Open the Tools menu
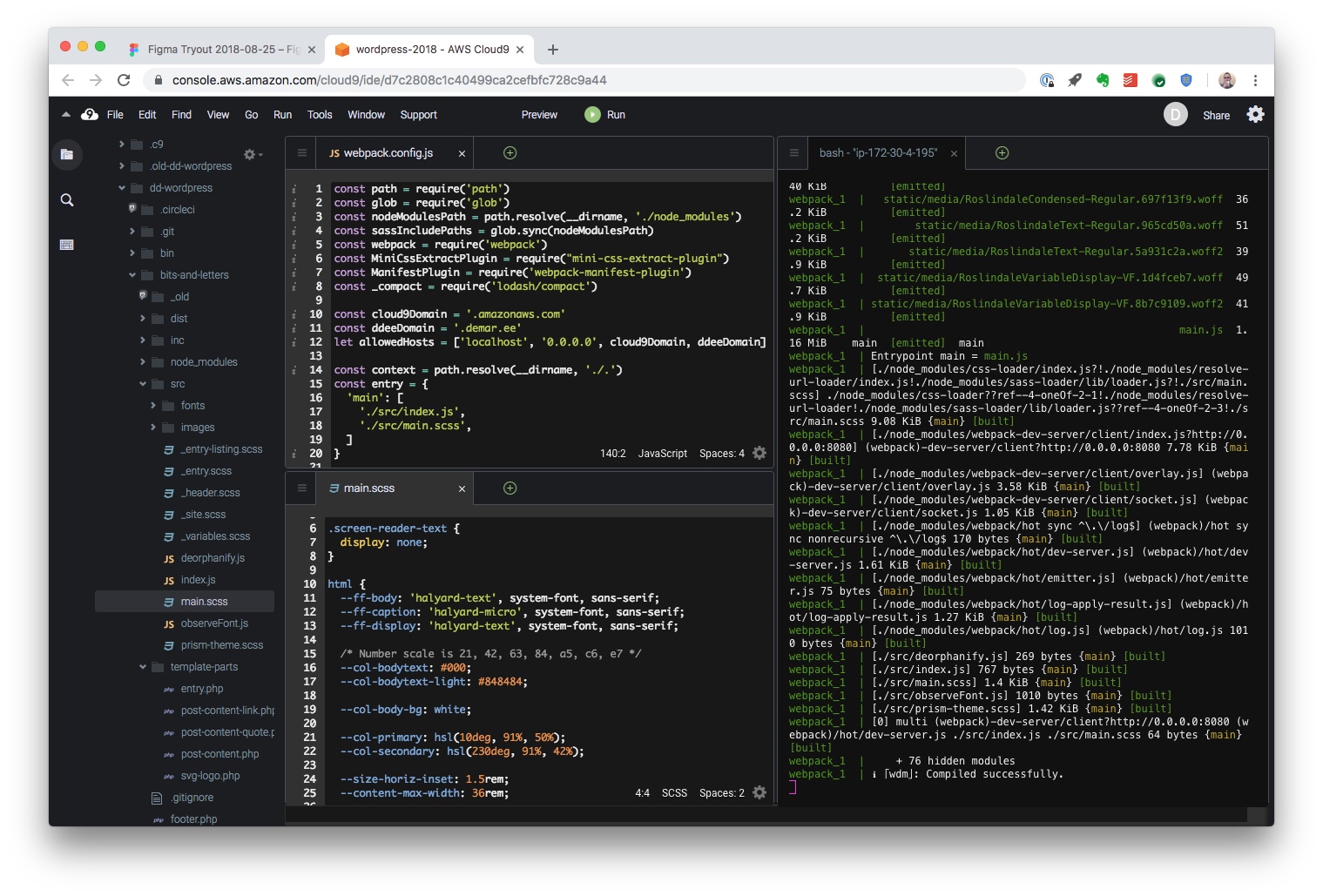The height and width of the screenshot is (896, 1323). coord(320,115)
